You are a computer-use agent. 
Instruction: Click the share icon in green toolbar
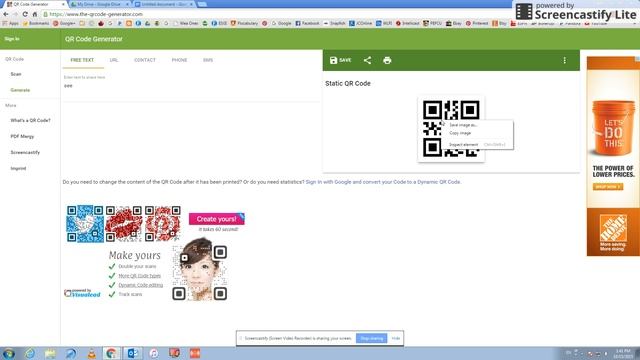367,60
